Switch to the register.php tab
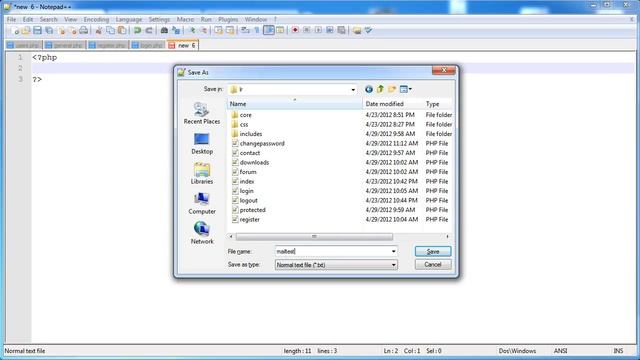Screen dimensions: 640x360 108,45
